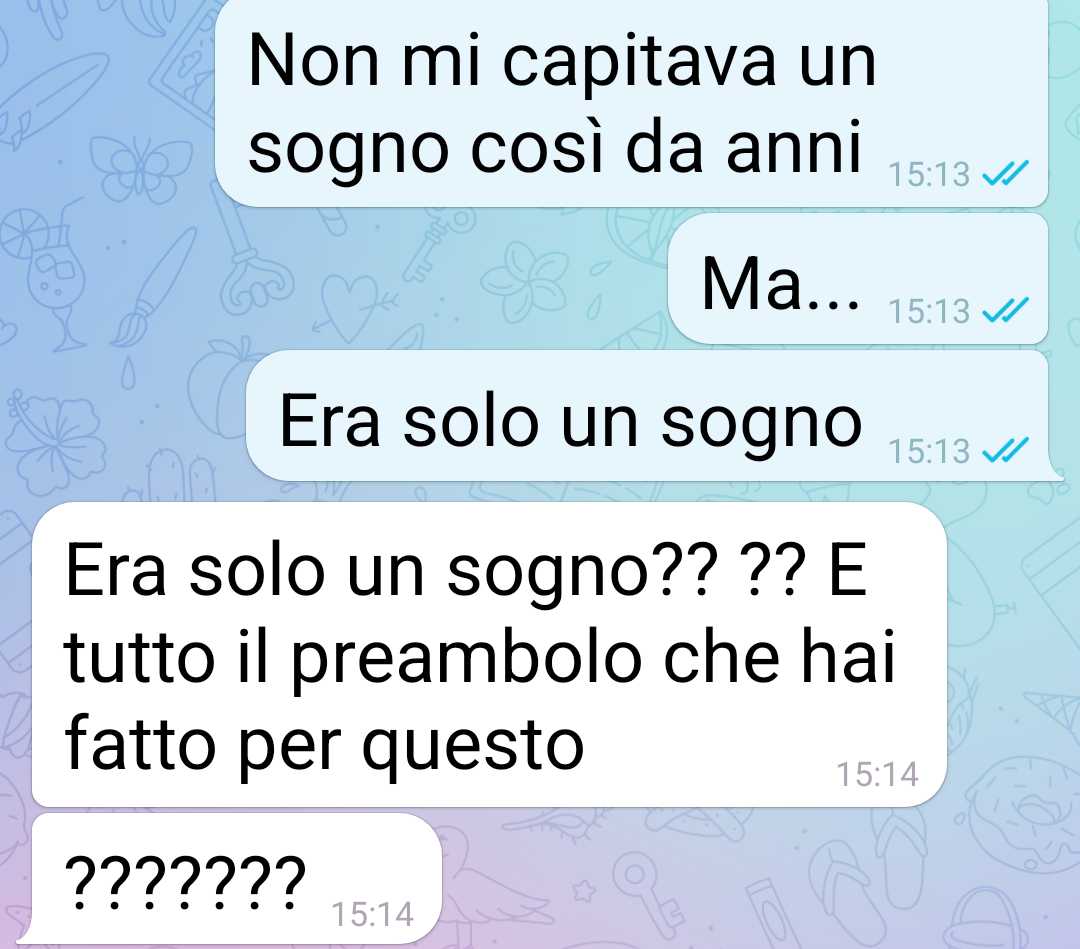Screen dimensions: 1080x949
Task: Tap the 15:13 time on sent "Era solo un sogno"
Action: tap(929, 451)
